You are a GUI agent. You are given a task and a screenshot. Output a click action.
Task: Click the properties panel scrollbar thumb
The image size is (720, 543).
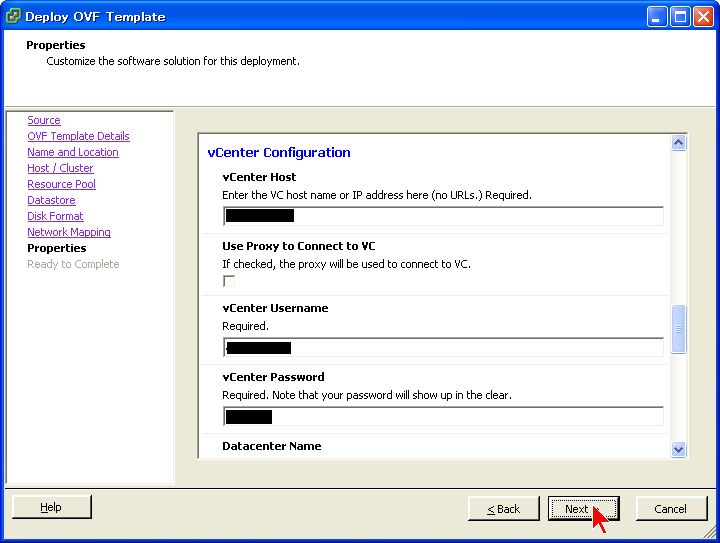click(678, 329)
